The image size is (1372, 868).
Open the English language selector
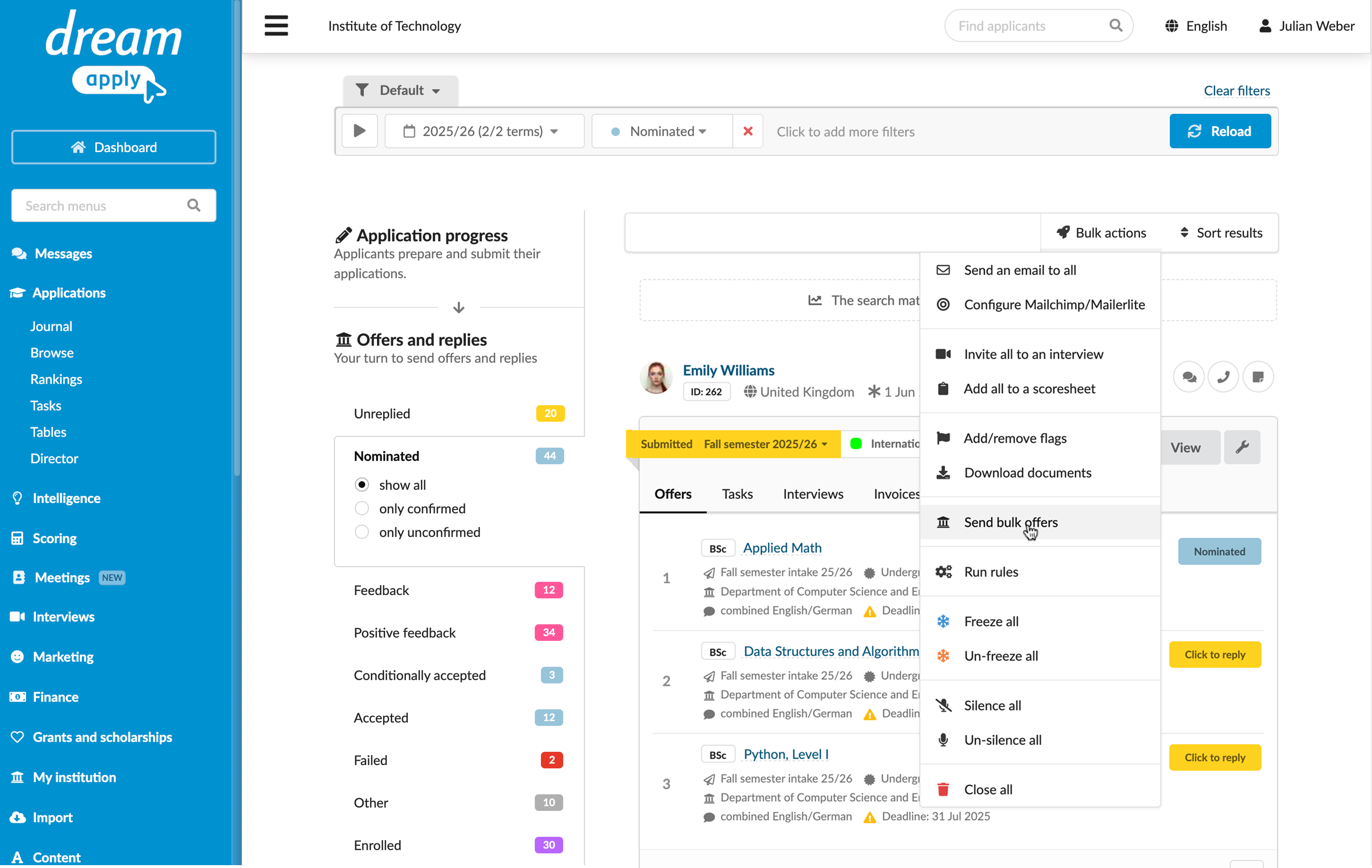(x=1196, y=26)
